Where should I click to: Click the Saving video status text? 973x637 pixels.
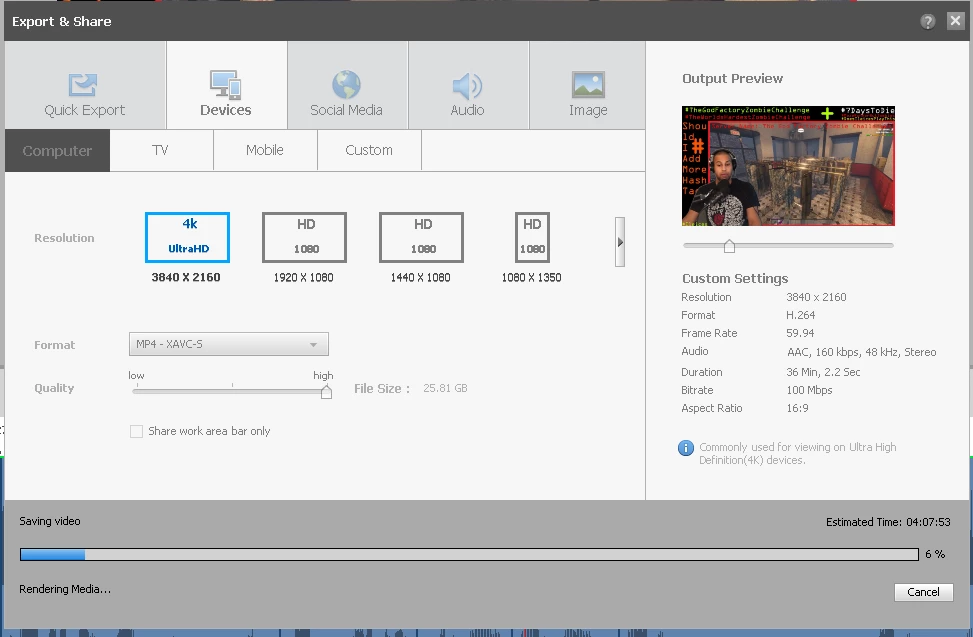[x=50, y=521]
